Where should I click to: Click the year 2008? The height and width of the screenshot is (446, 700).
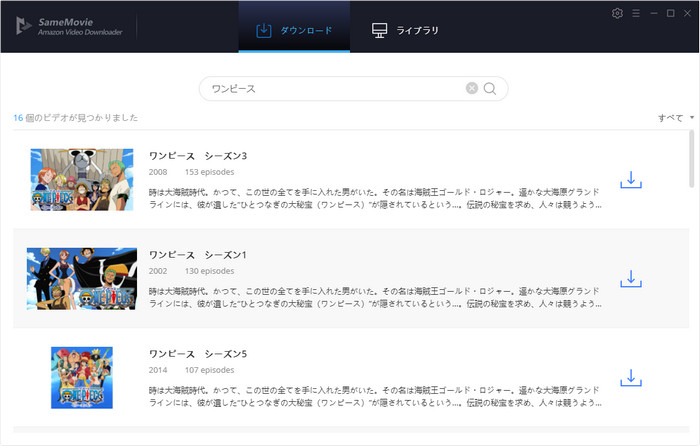[158, 172]
